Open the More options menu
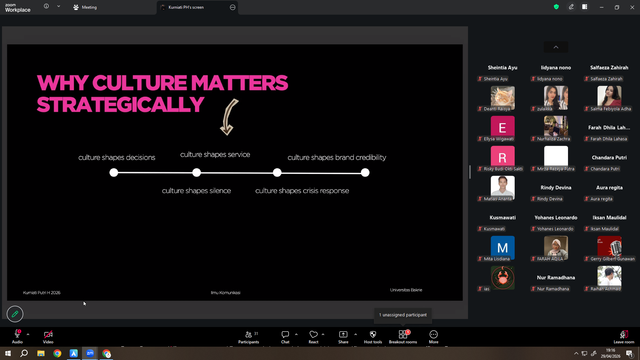This screenshot has height=360, width=640. pos(433,337)
